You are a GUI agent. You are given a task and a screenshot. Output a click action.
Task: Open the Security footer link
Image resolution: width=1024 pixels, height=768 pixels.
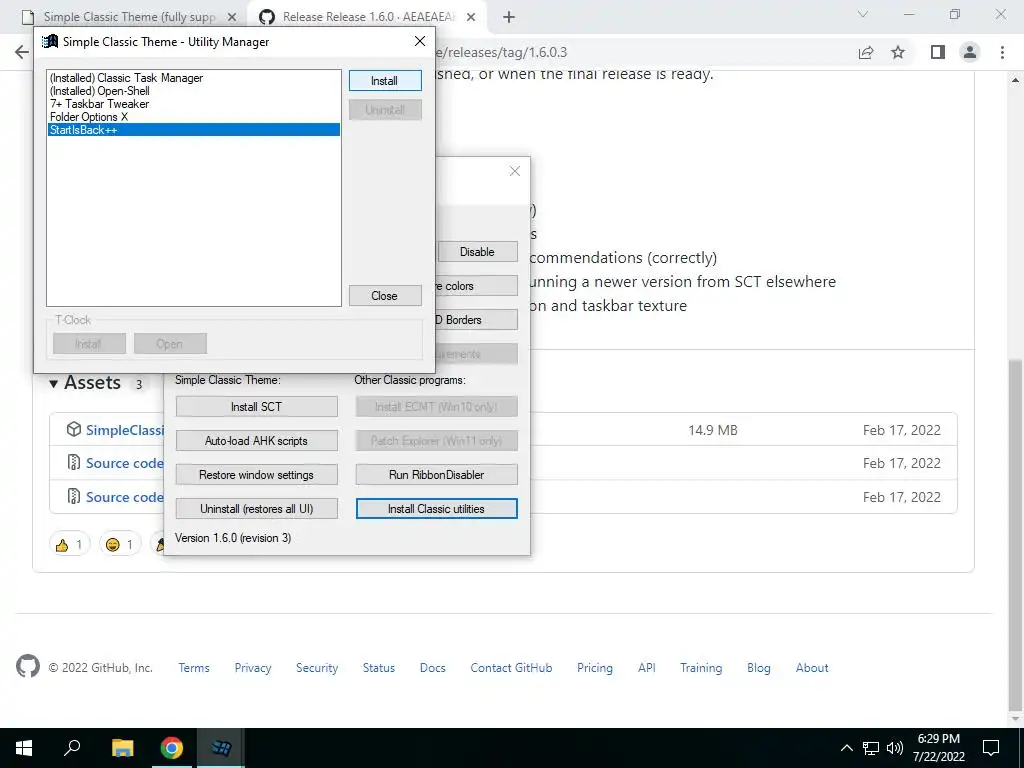317,668
